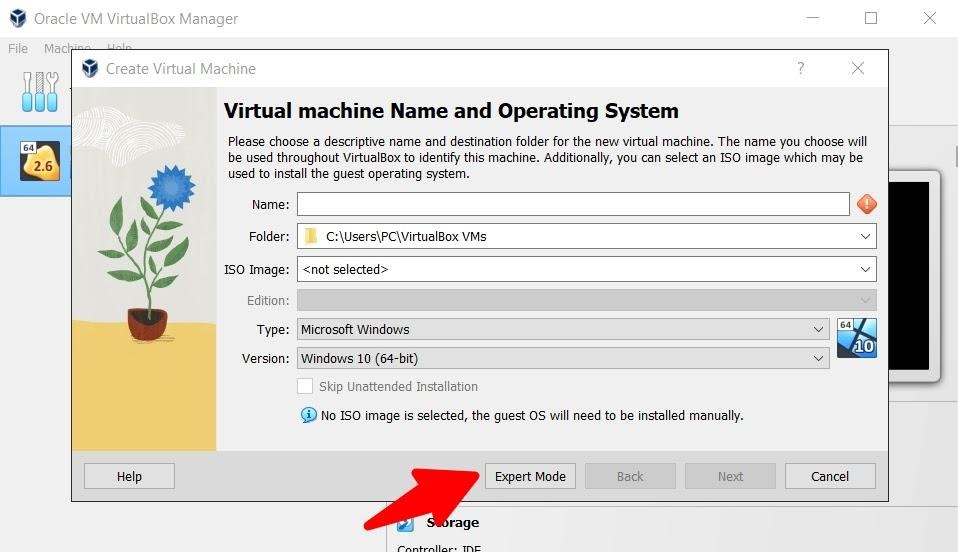Expand the Folder dropdown list
This screenshot has width=958, height=552.
point(865,237)
